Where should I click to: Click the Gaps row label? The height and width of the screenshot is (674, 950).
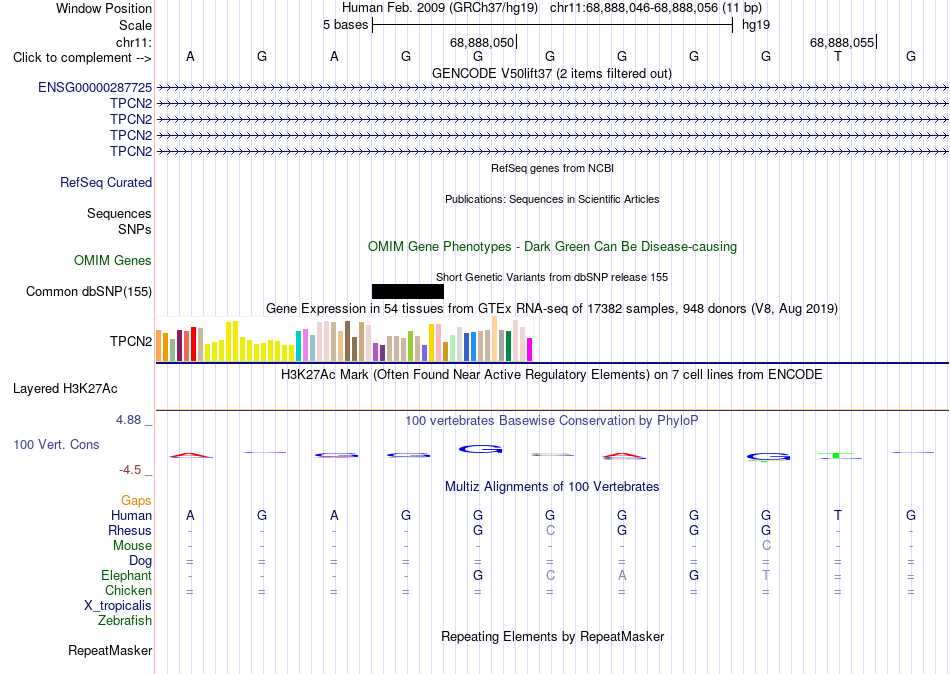(x=136, y=501)
